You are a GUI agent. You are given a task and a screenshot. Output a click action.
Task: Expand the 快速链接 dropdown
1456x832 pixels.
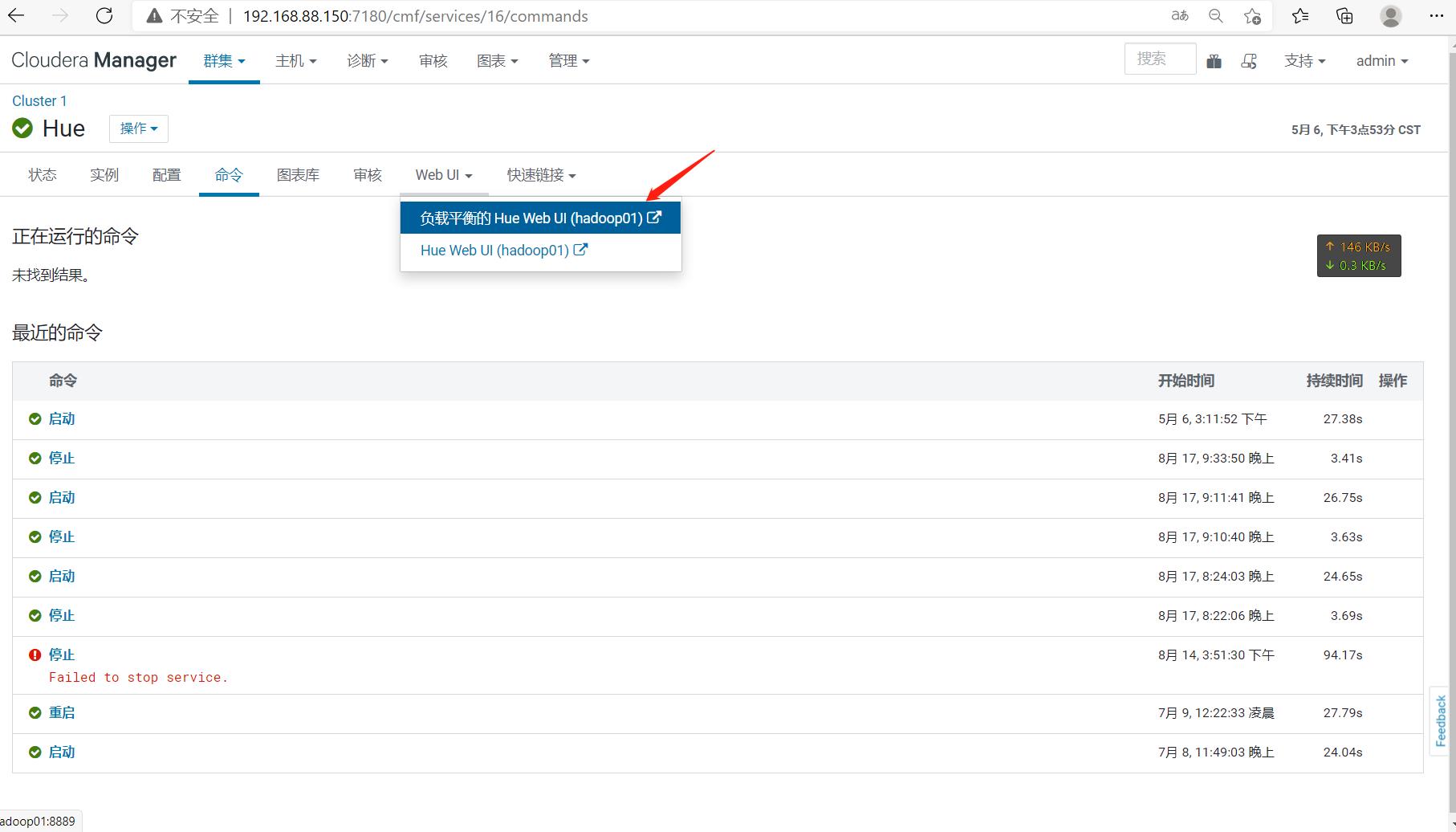[x=541, y=175]
